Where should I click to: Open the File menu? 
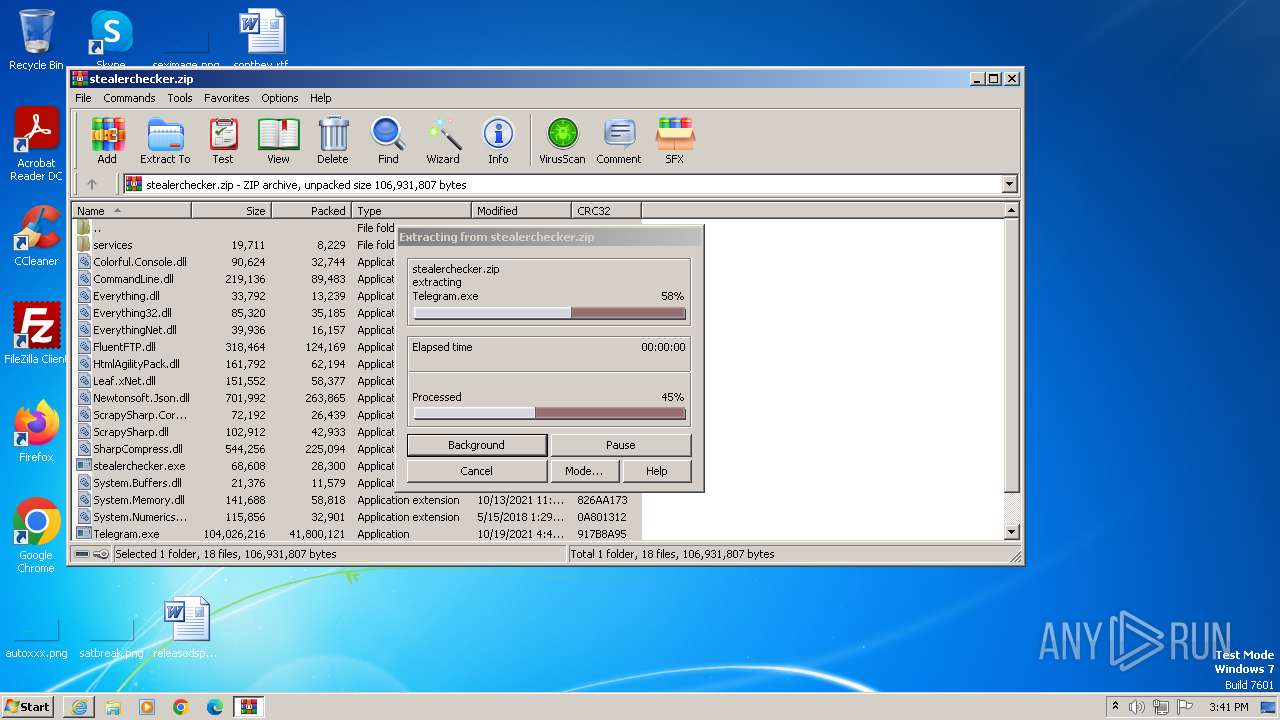click(83, 98)
